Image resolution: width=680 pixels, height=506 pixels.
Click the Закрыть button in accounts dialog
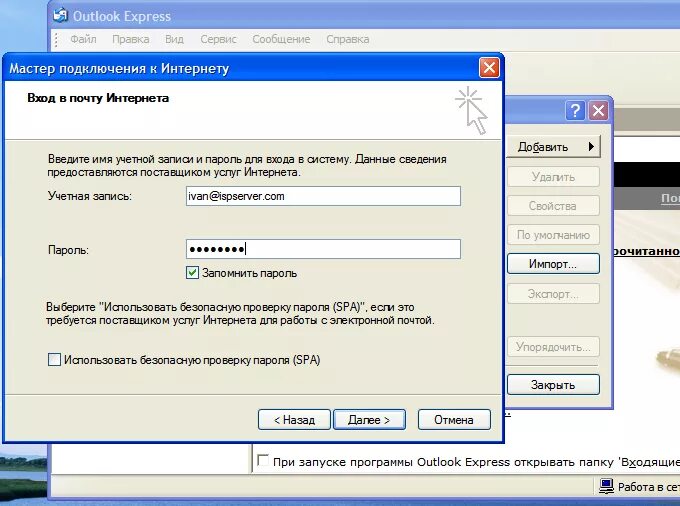click(x=553, y=385)
